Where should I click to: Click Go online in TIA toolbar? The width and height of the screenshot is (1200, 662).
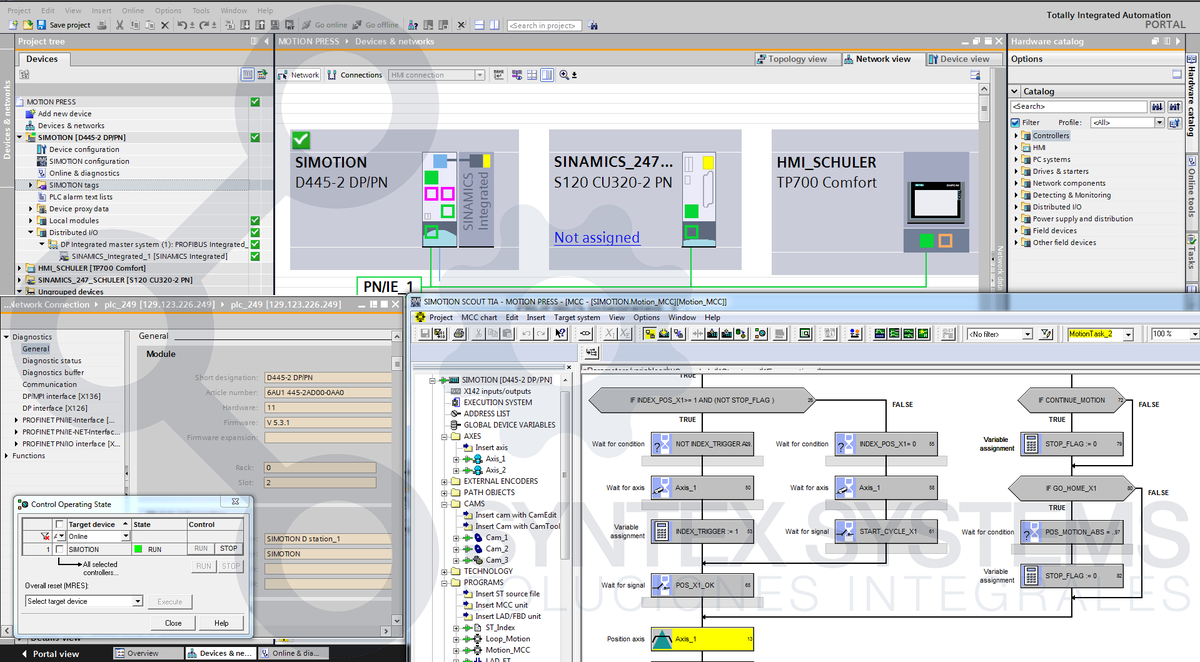click(x=325, y=25)
